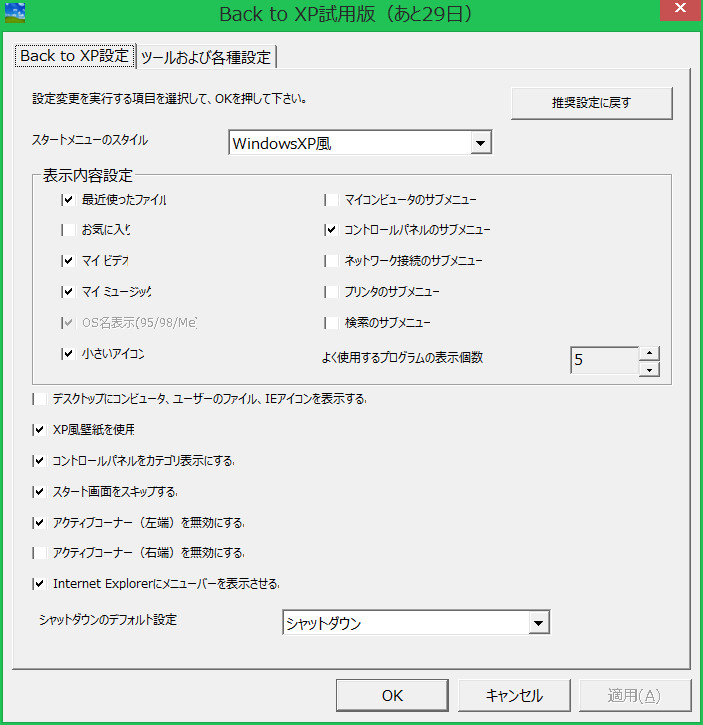Screen dimensions: 703x725
Task: Toggle コントロールパネルをカテゴリ表示にする checkbox
Action: coord(40,461)
